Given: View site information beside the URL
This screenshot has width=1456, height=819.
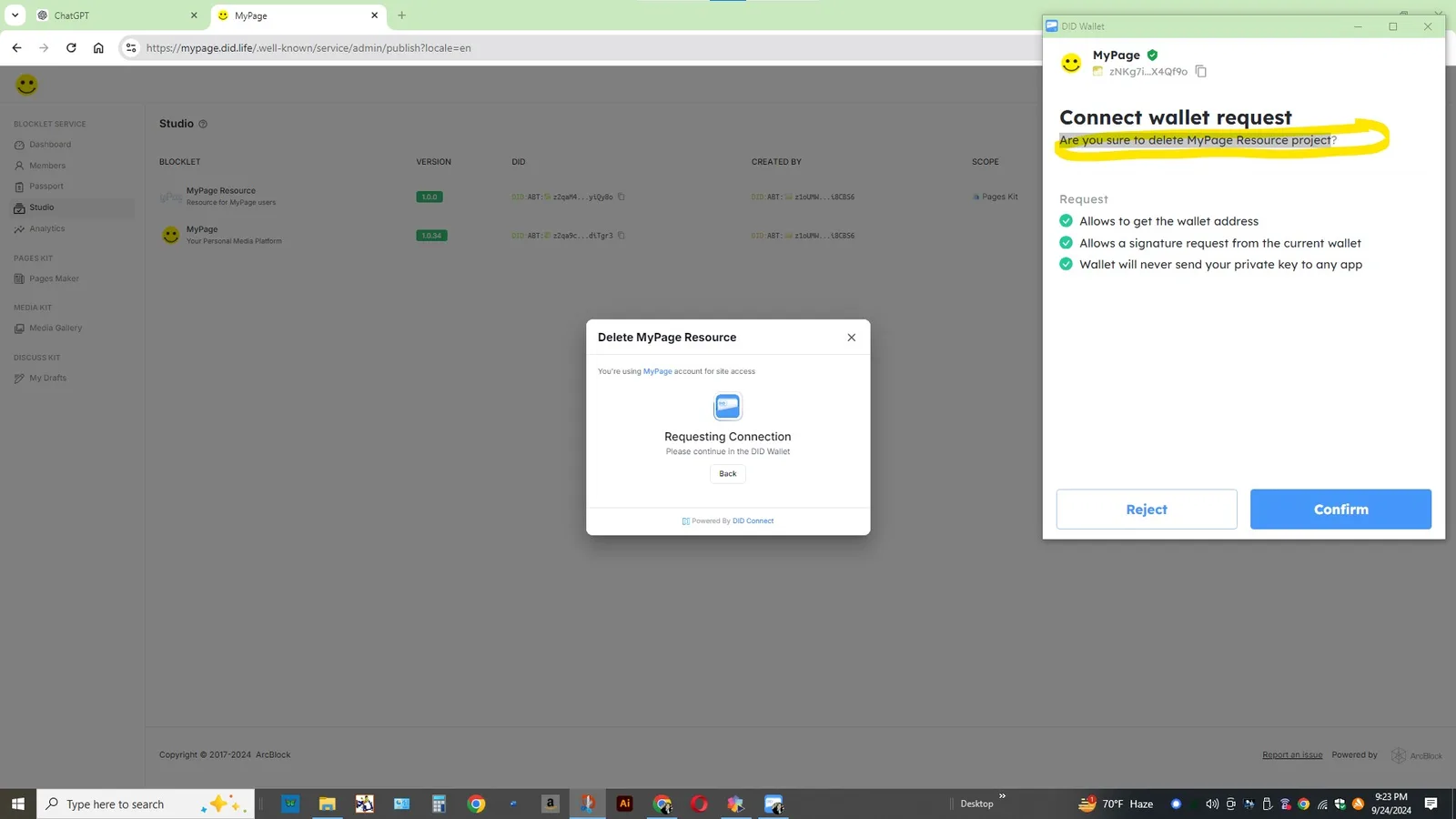Looking at the screenshot, I should tap(131, 48).
